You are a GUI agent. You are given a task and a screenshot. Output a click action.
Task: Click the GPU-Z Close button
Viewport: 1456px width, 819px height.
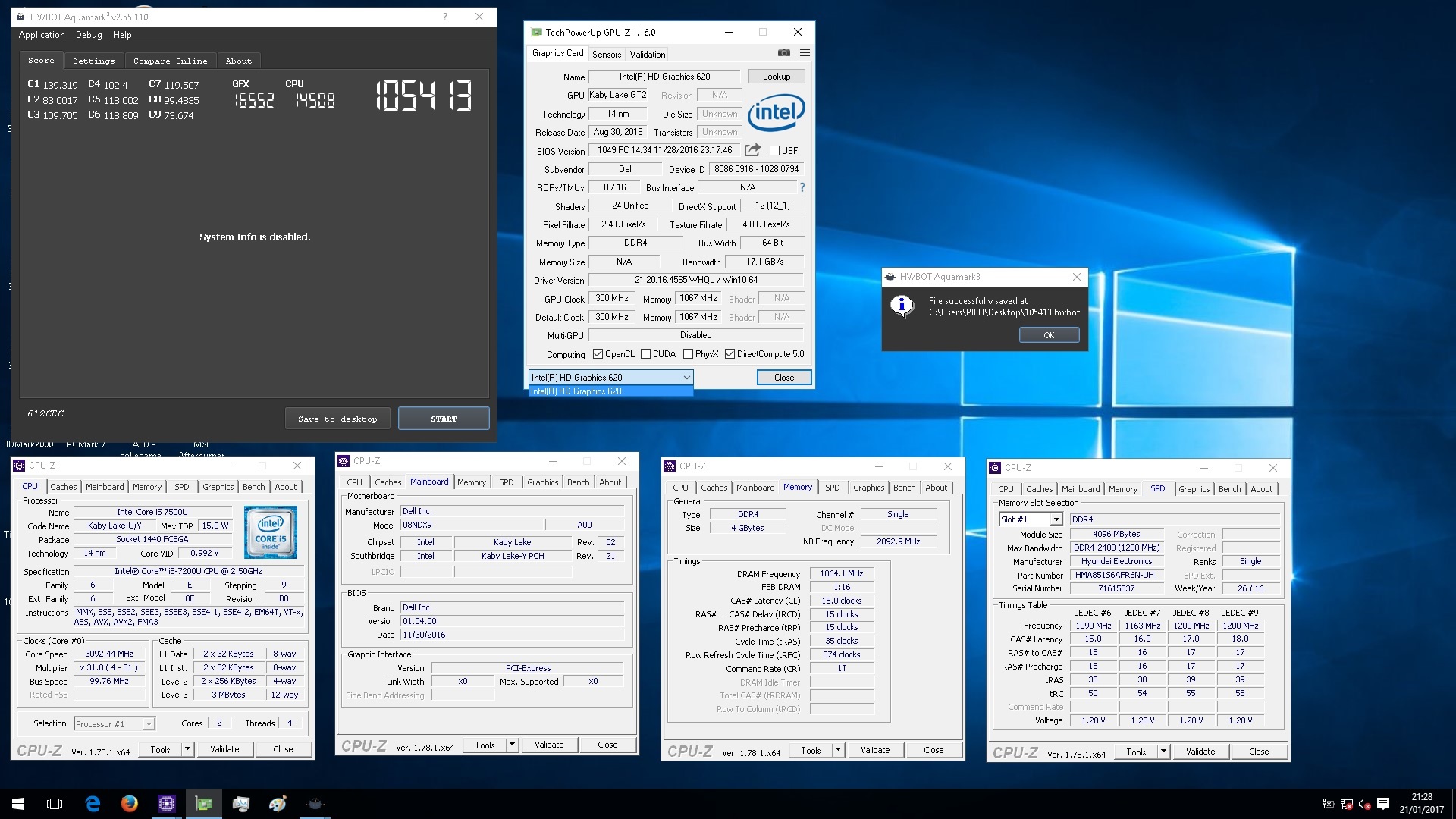coord(784,377)
